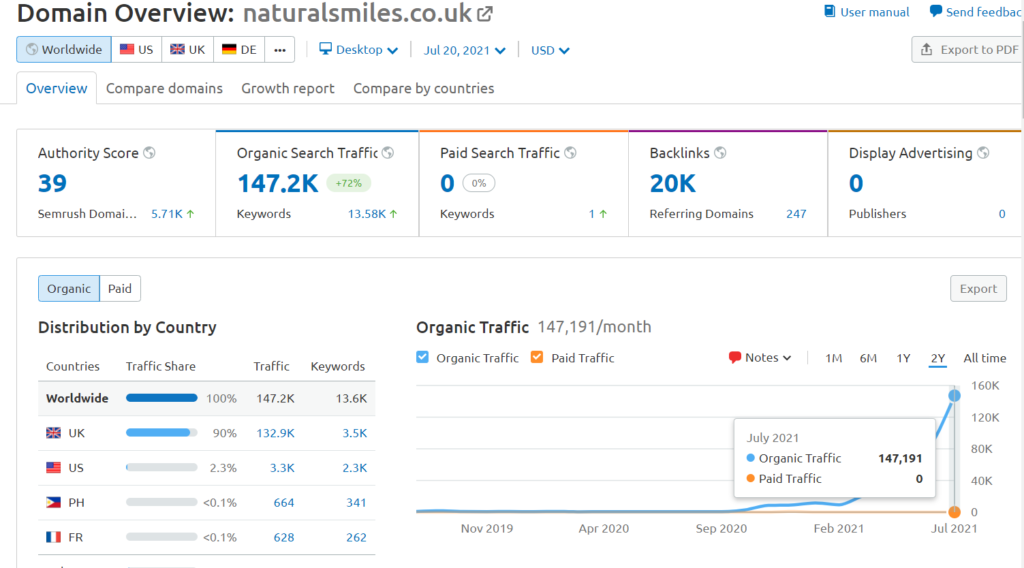The width and height of the screenshot is (1024, 568).
Task: Click the Export to PDF button
Action: pyautogui.click(x=967, y=50)
